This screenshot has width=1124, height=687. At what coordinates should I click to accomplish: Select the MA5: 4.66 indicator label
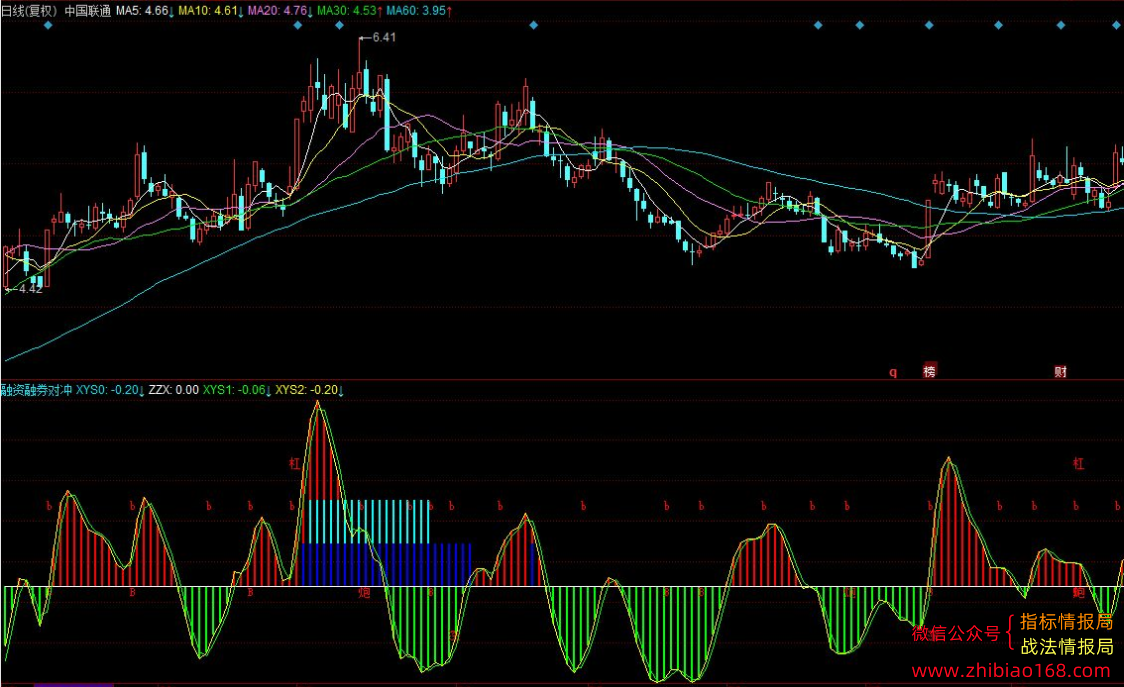145,11
